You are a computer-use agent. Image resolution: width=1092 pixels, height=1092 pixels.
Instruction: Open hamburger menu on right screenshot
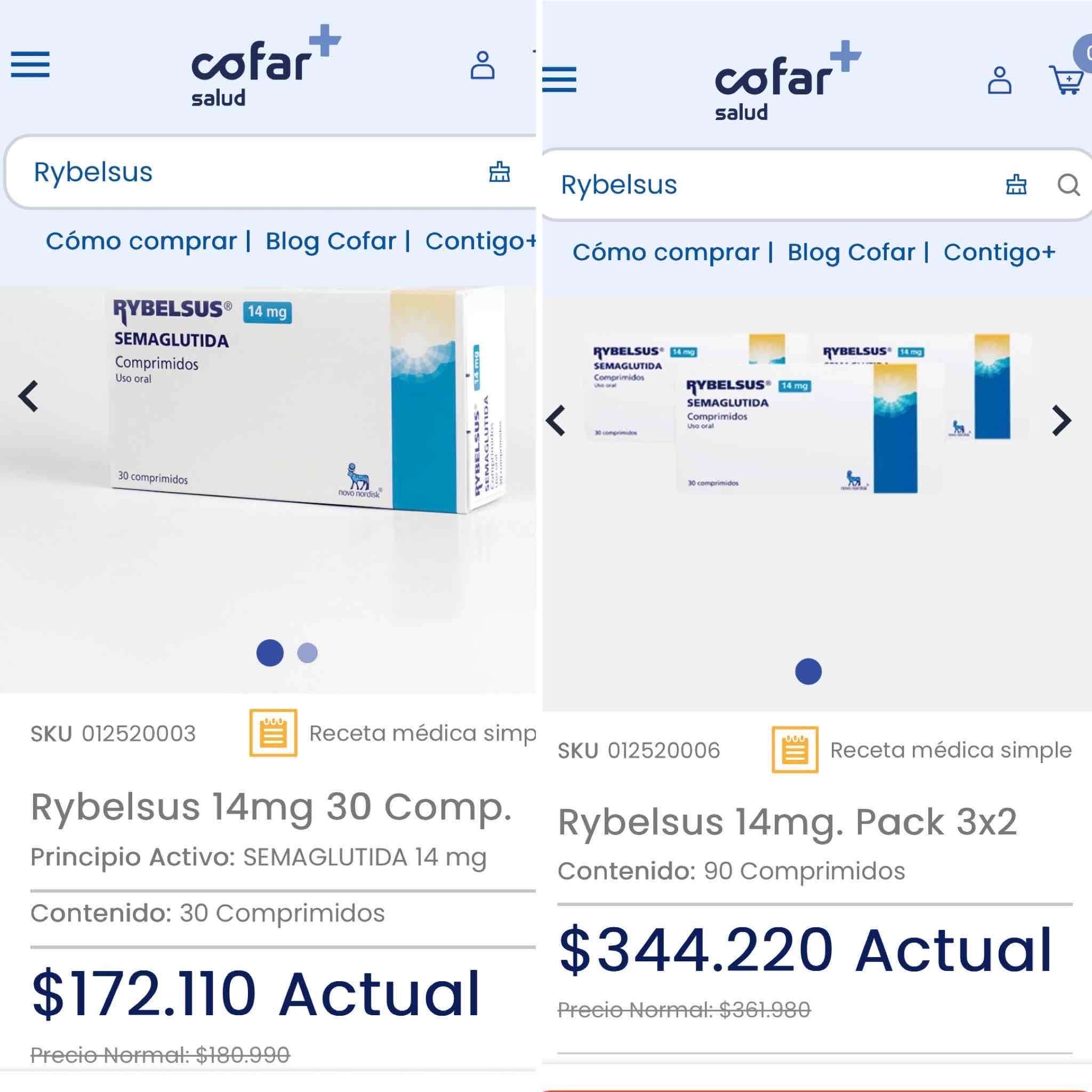(559, 79)
